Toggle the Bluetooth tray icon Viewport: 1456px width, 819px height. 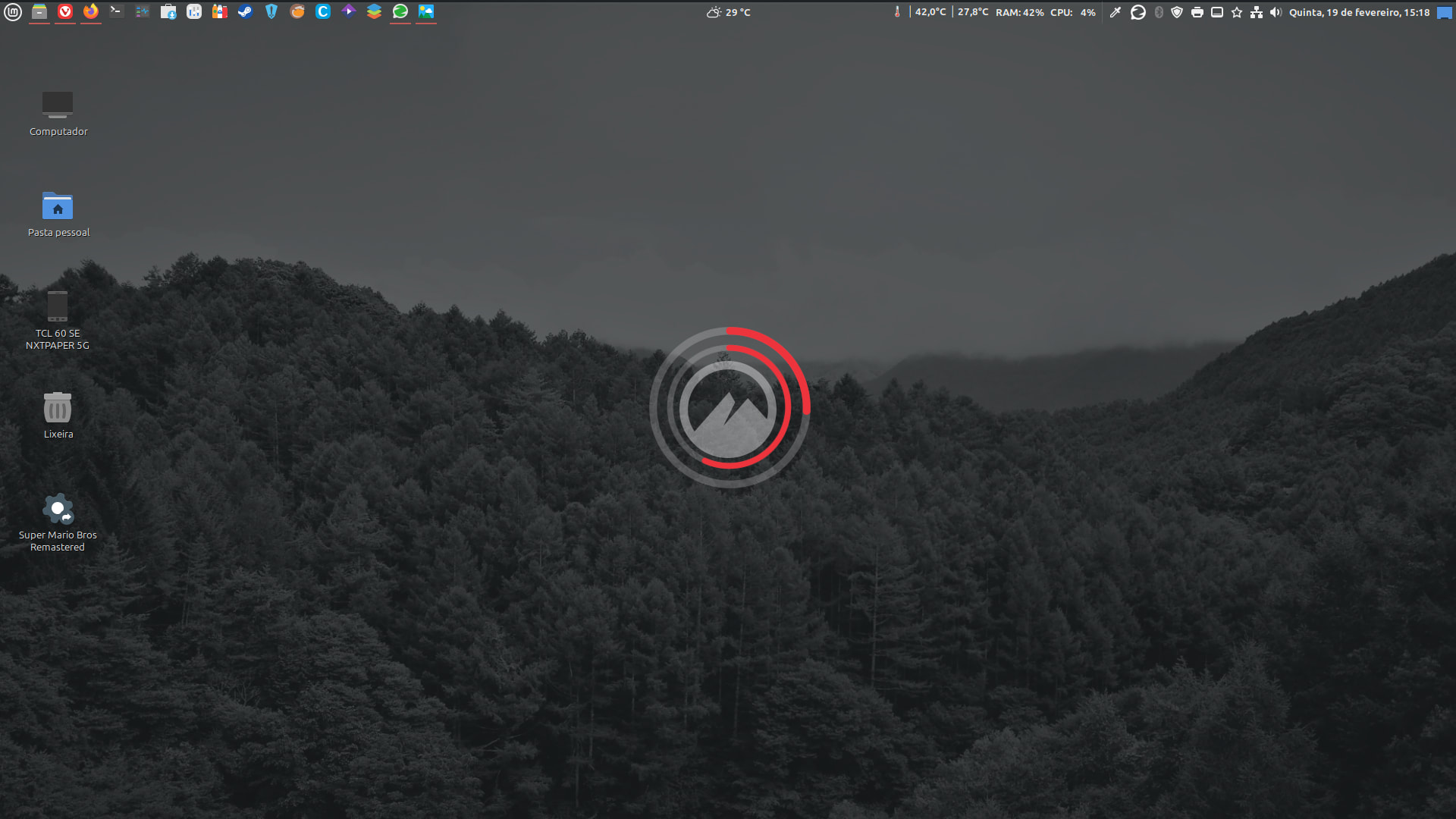click(1159, 12)
